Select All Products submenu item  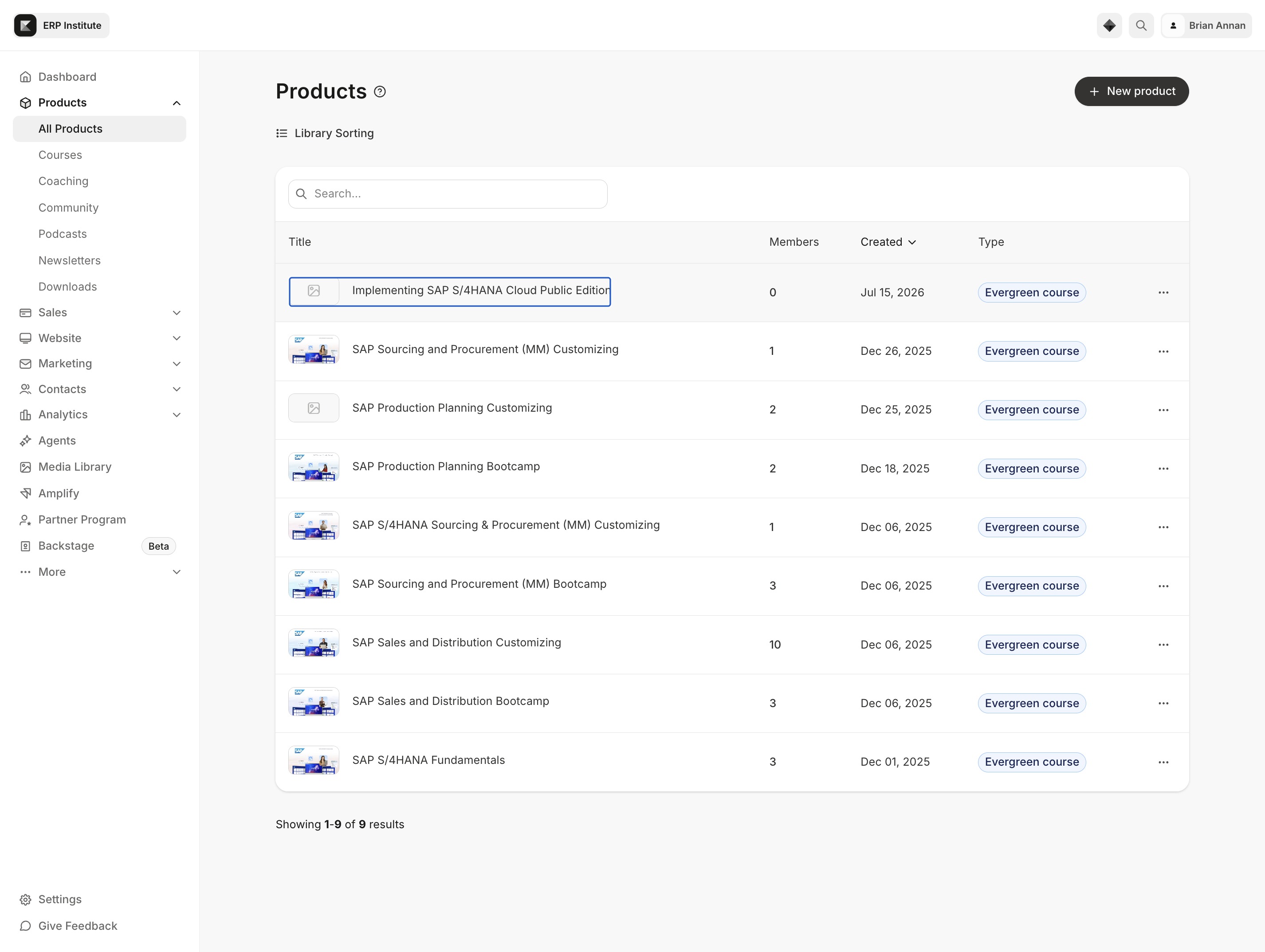99,129
